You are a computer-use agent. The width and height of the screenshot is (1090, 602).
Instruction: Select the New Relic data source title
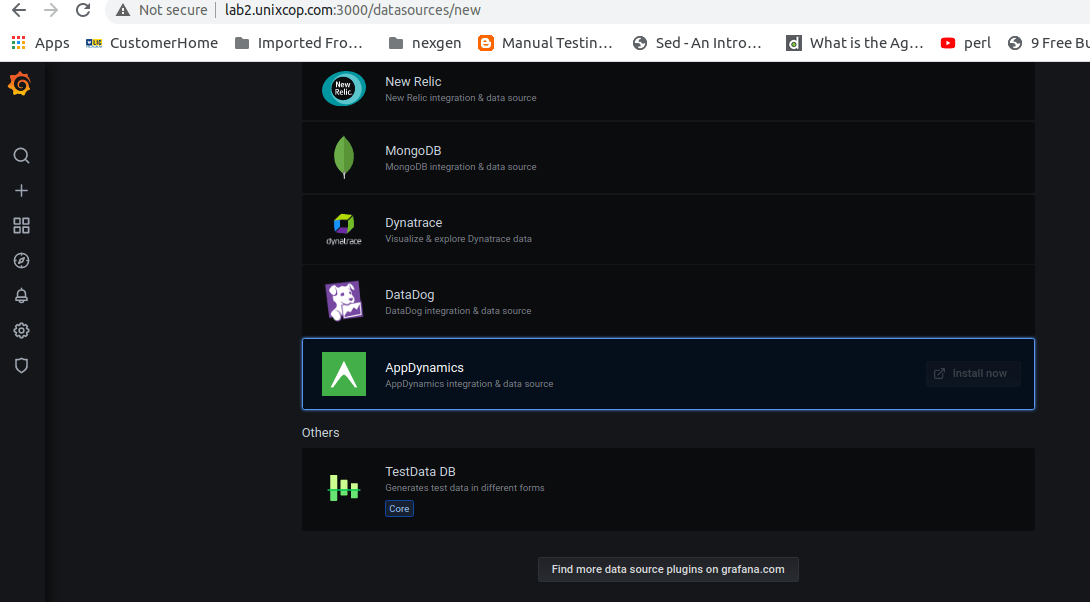pos(413,81)
